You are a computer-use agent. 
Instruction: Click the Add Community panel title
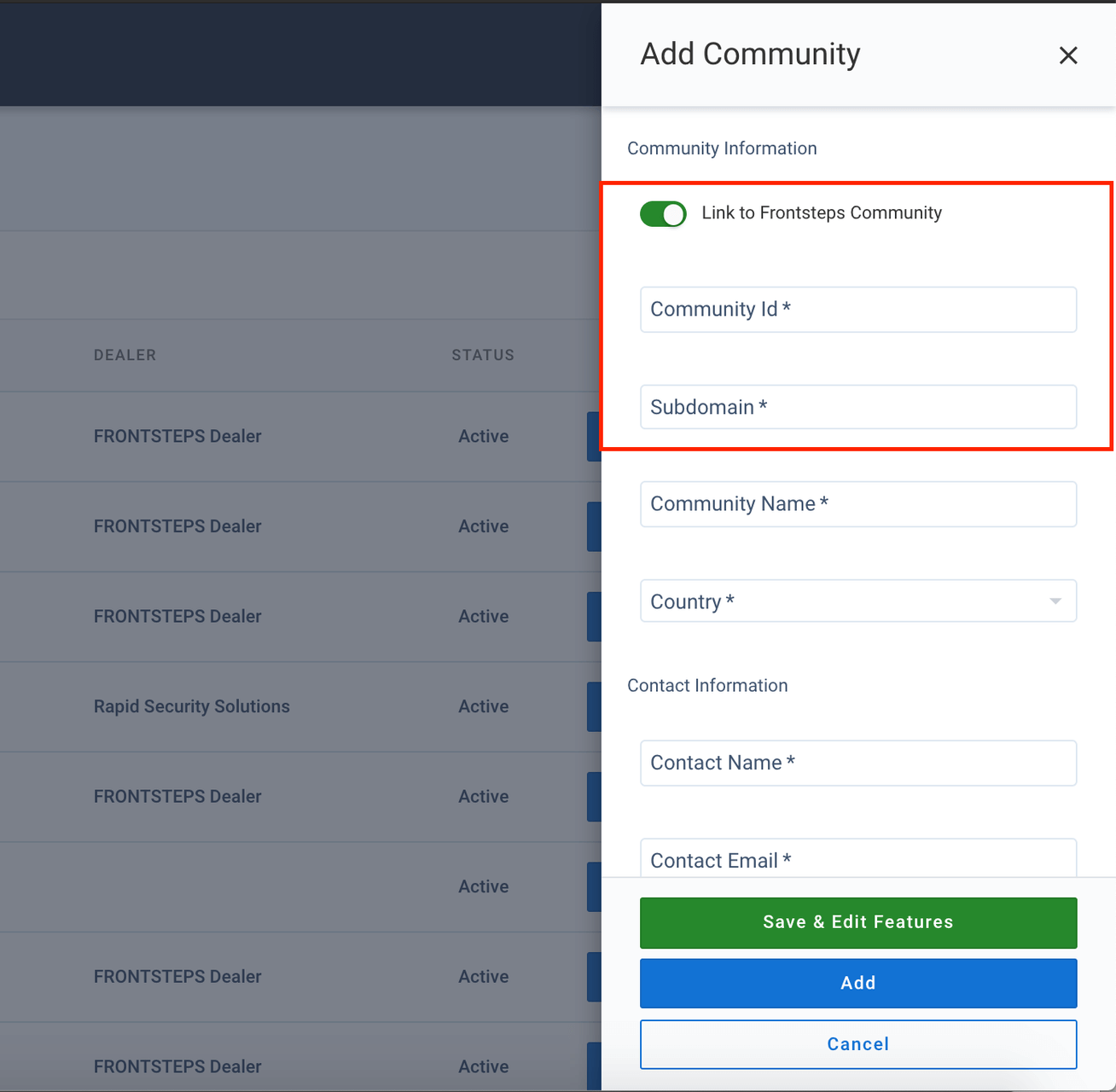(750, 54)
